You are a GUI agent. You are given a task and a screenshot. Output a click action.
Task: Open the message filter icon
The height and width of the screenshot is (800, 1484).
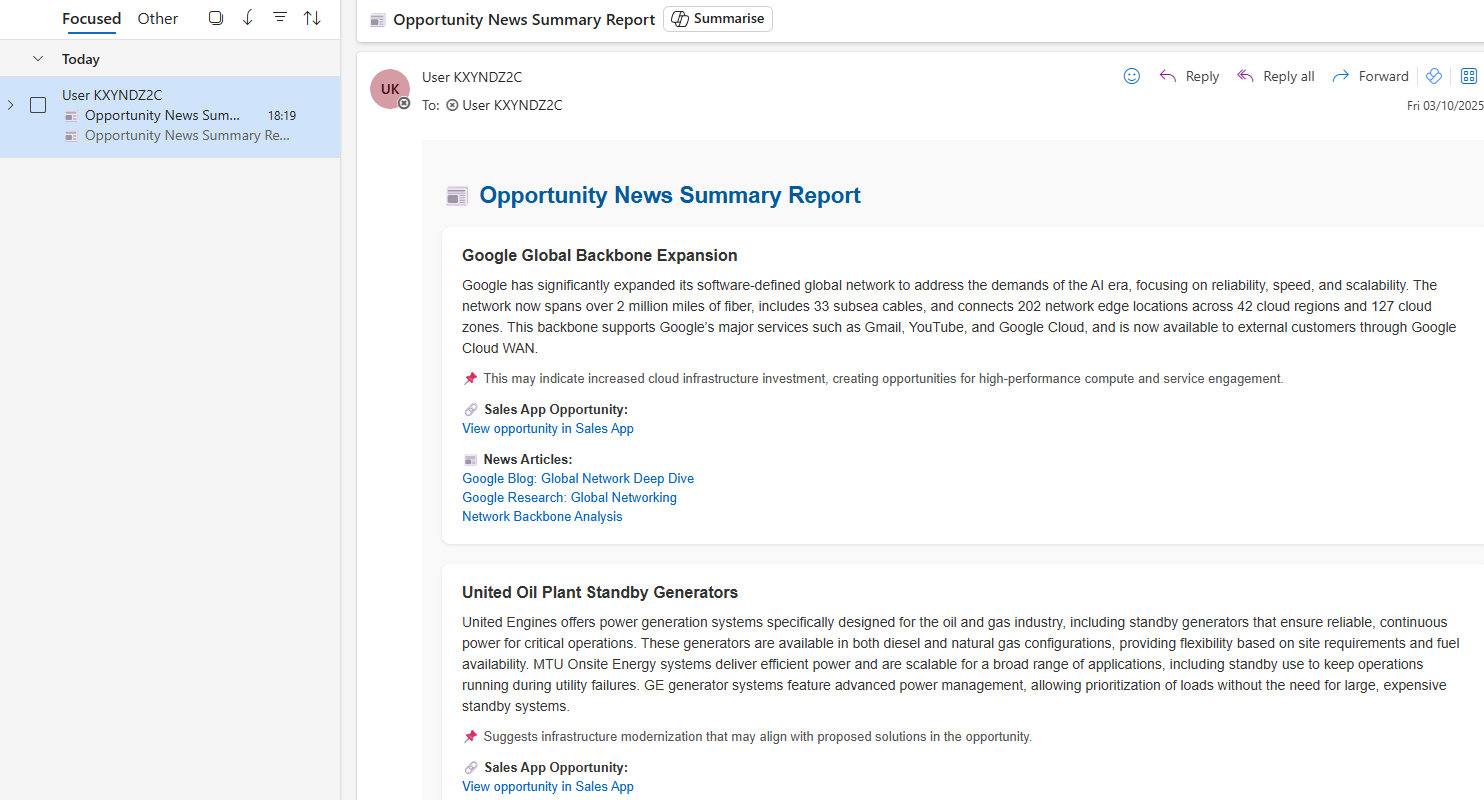click(x=280, y=18)
